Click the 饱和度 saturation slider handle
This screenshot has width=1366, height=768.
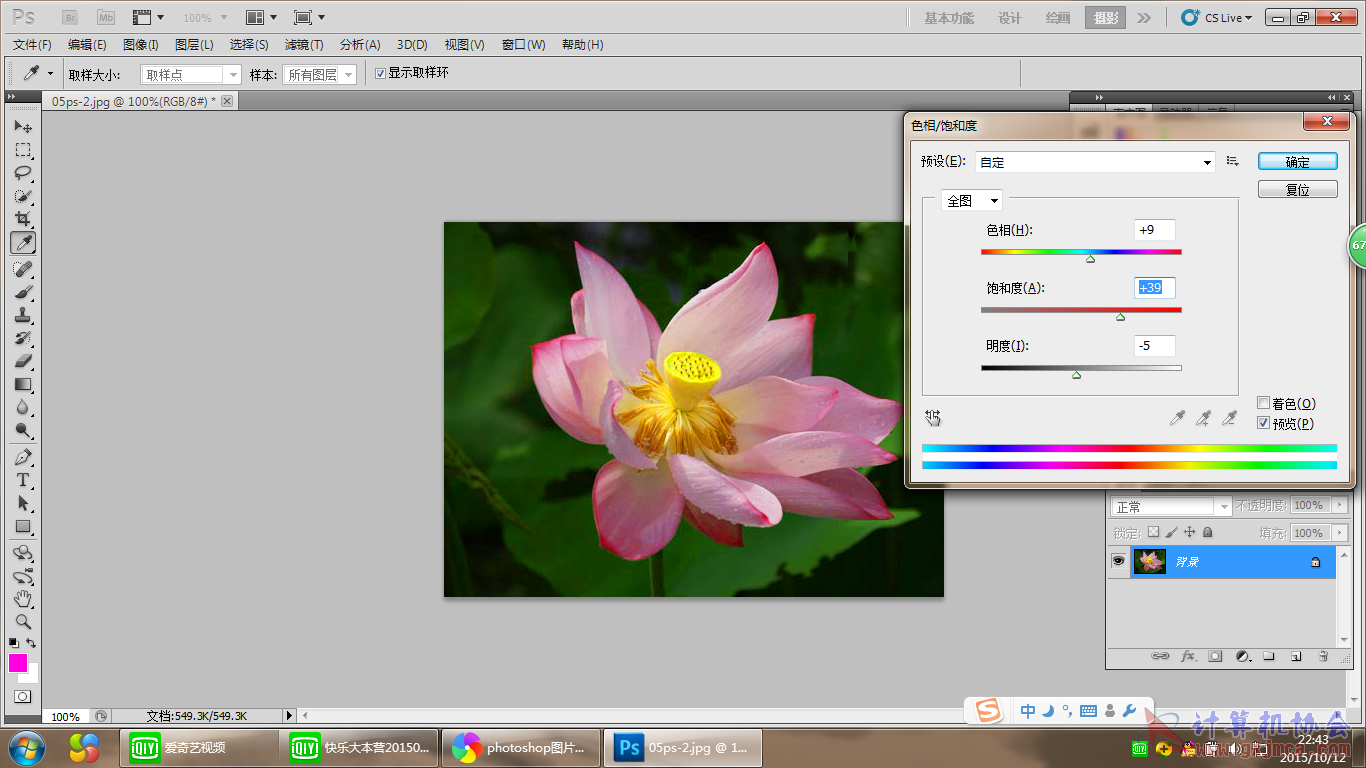1120,317
